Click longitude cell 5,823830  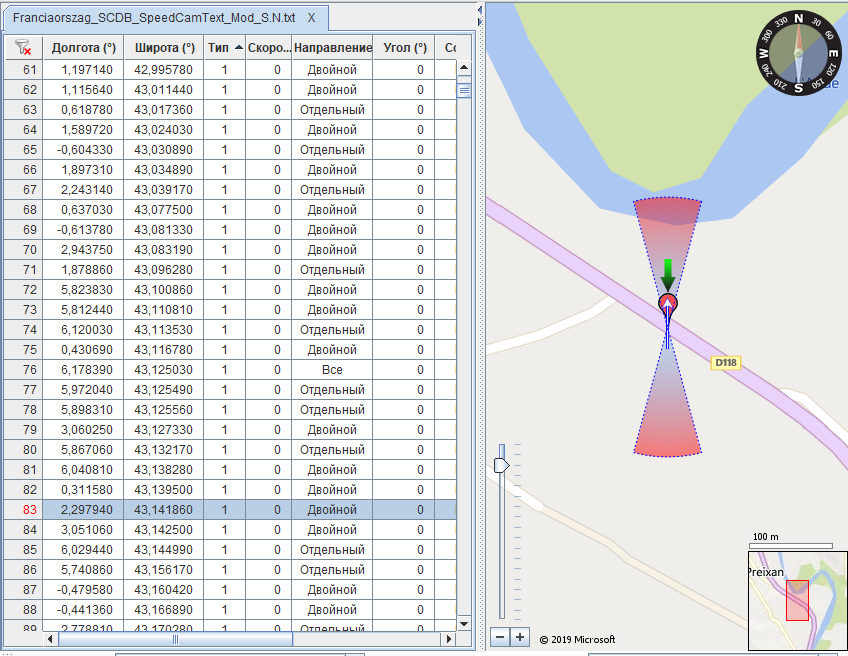tap(84, 290)
